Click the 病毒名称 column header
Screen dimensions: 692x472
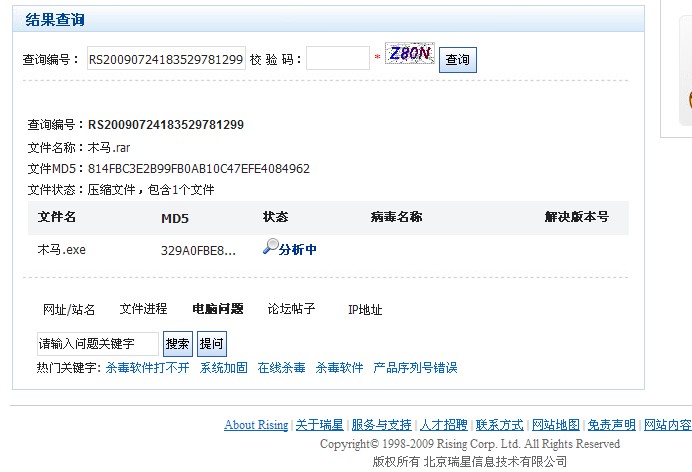396,217
